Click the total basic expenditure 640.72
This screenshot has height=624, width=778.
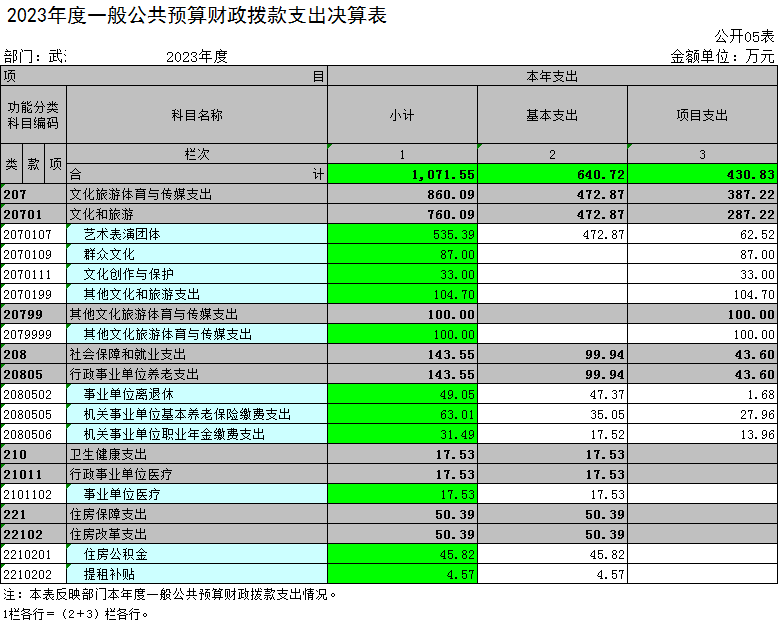coord(552,174)
